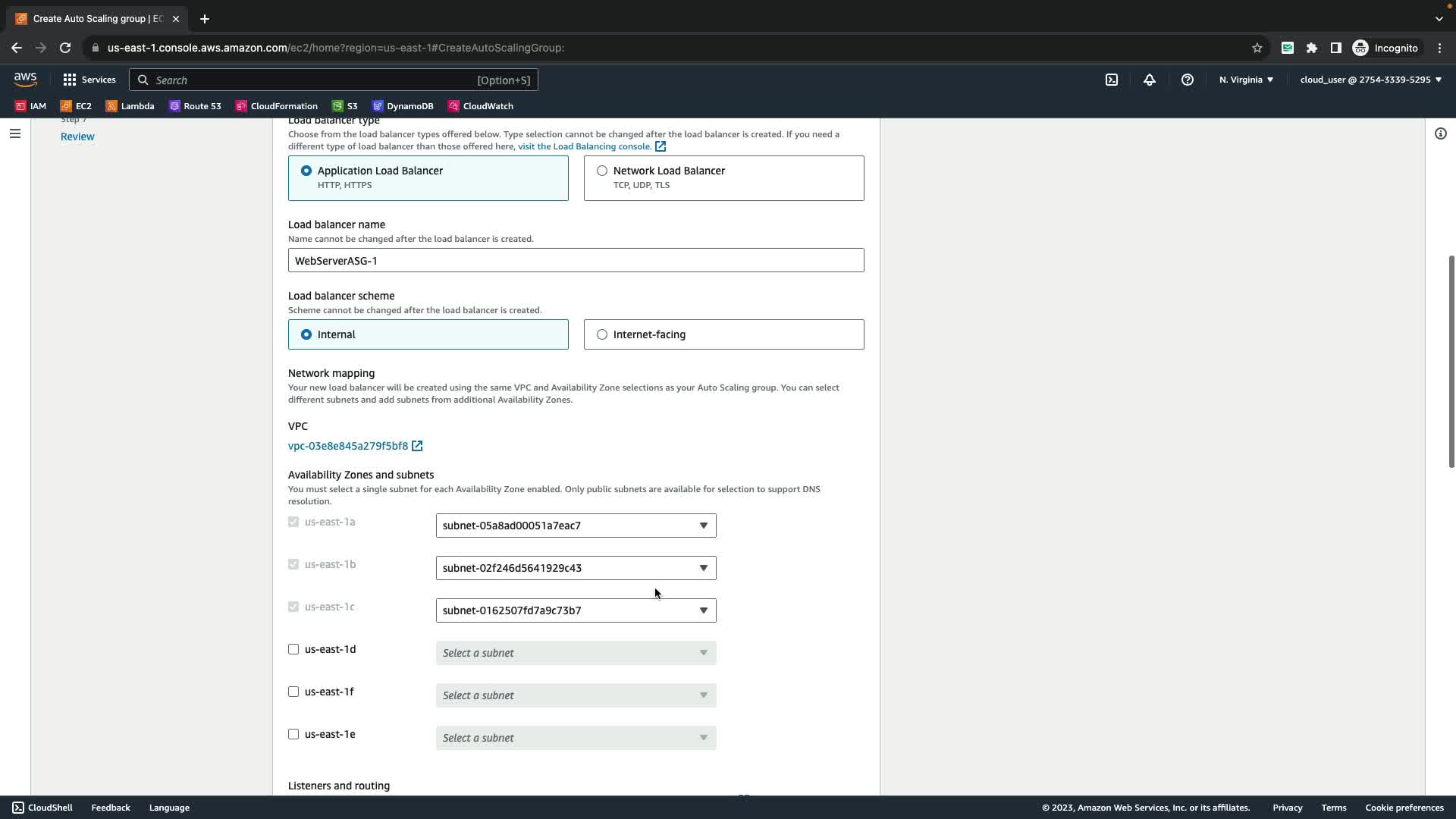Viewport: 1456px width, 819px height.
Task: Bookmark this page with the star icon
Action: (1257, 48)
